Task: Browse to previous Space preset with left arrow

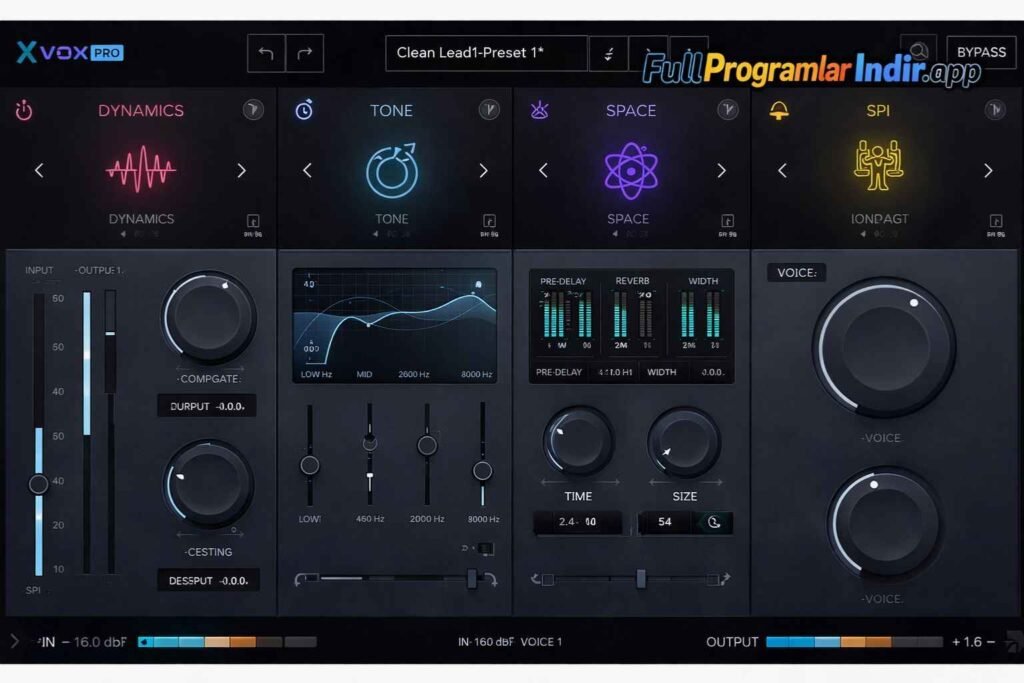Action: tap(541, 171)
